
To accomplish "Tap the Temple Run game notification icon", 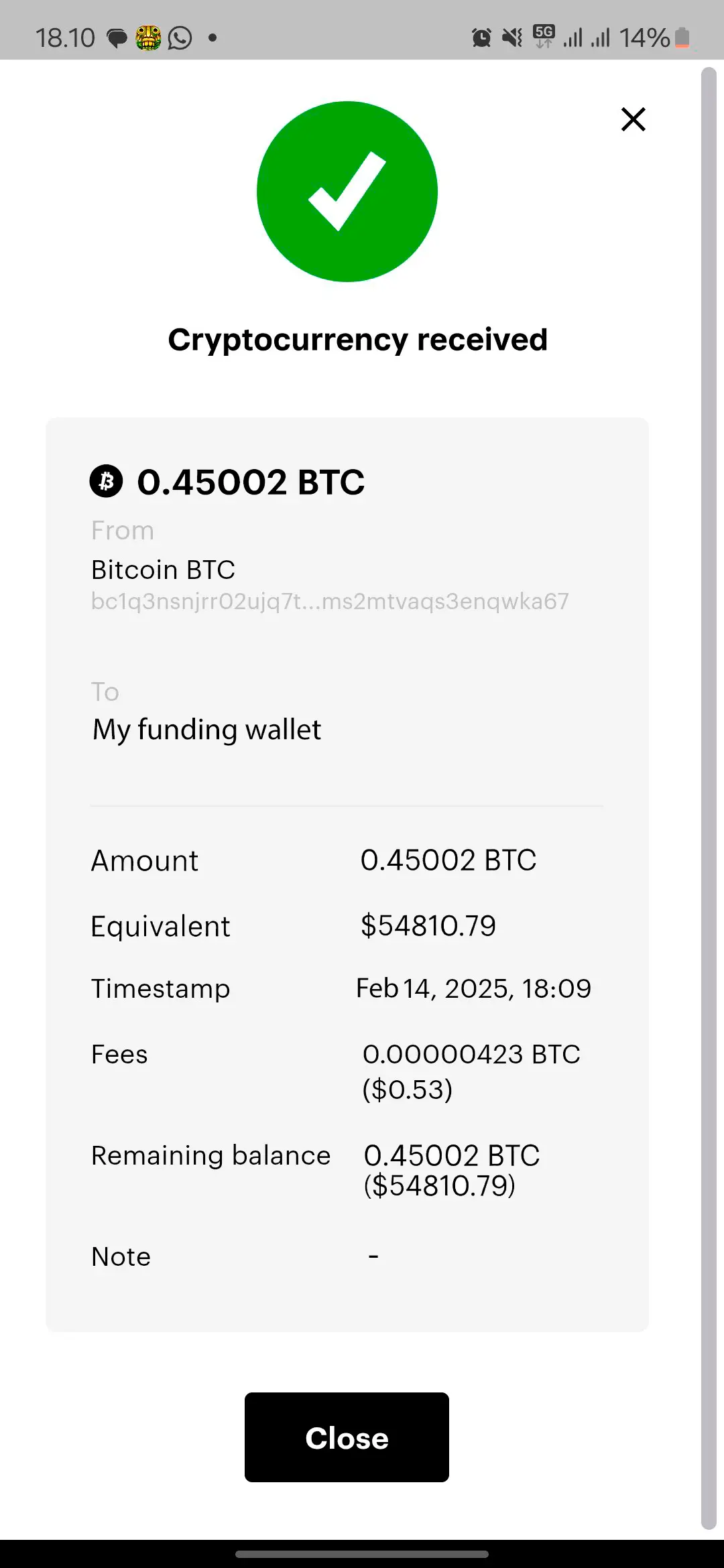I will pyautogui.click(x=148, y=38).
